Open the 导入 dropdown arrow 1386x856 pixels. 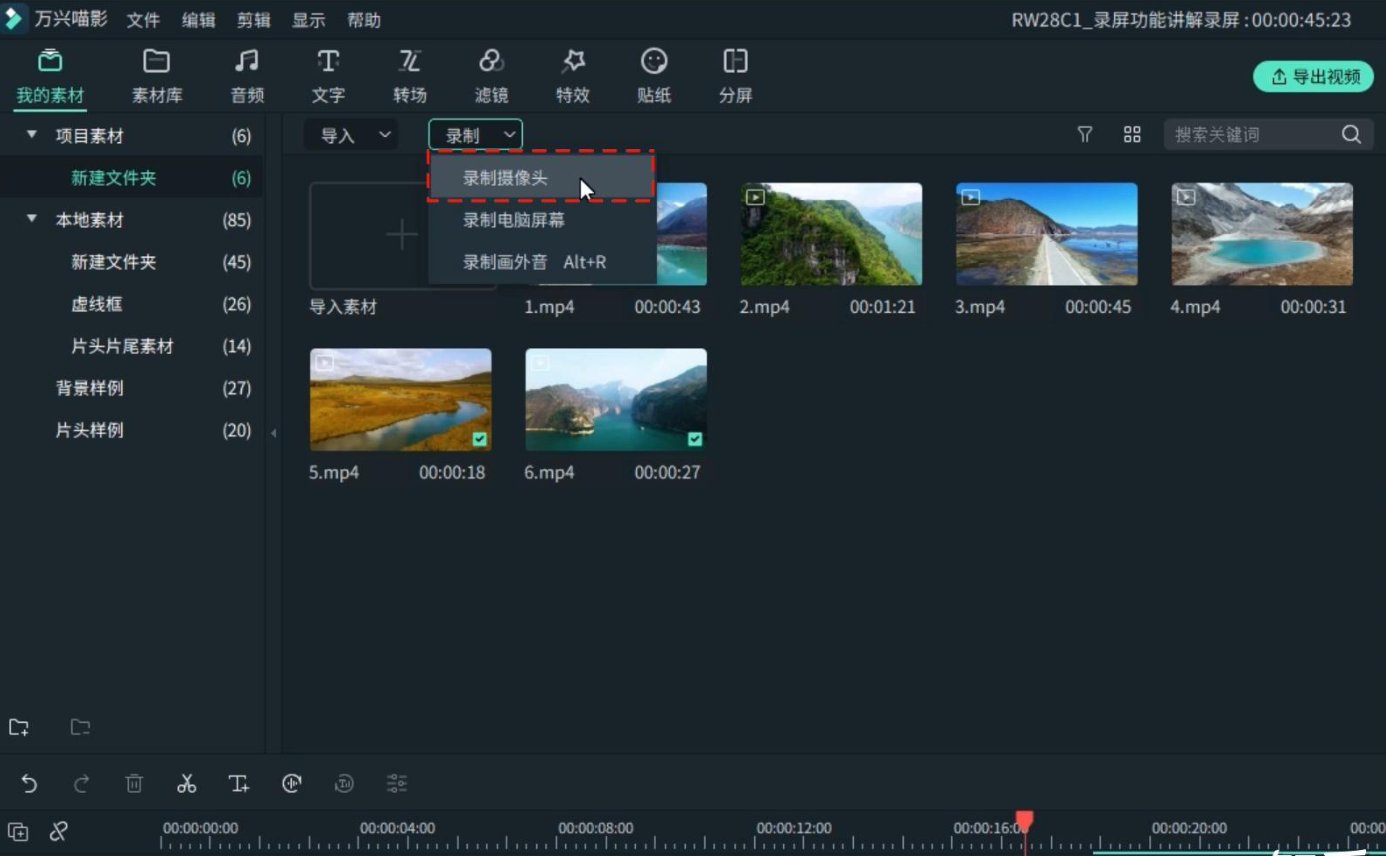click(x=383, y=134)
